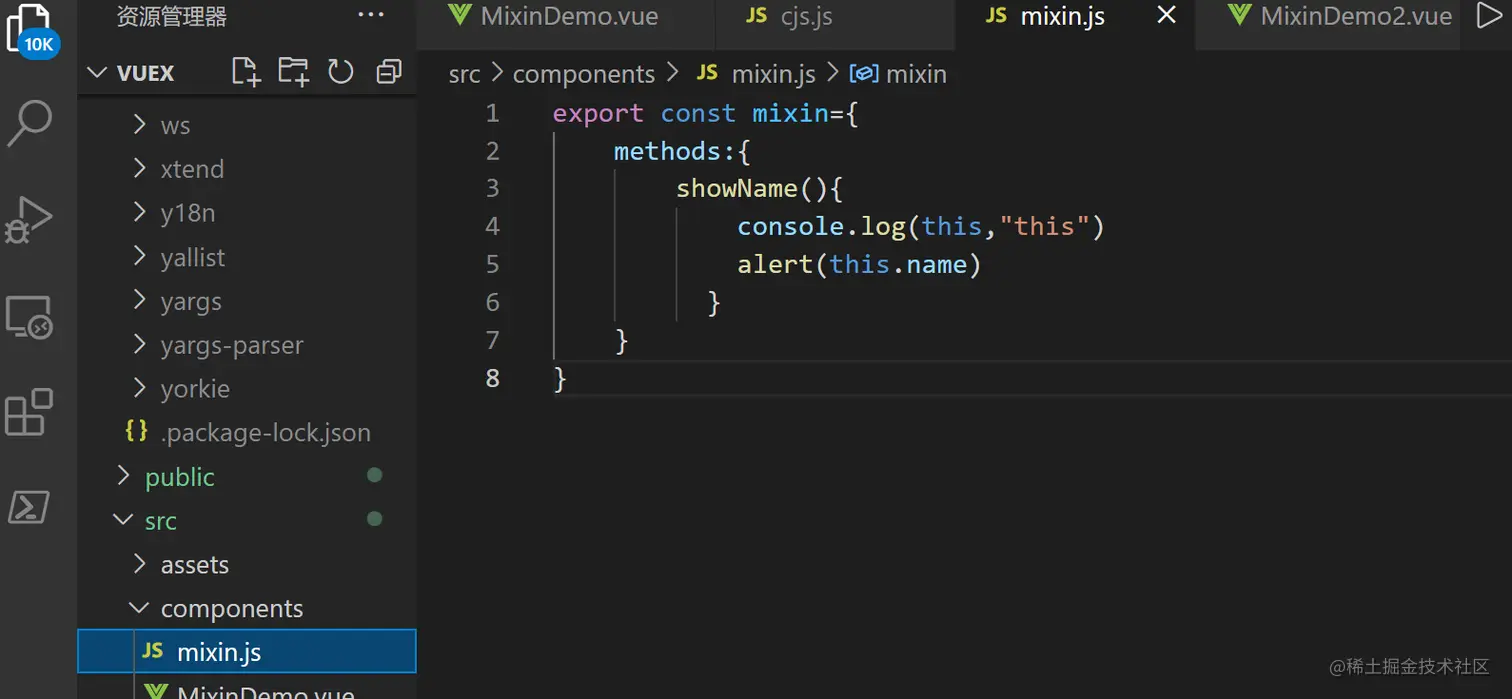Click the mixin symbol icon in breadcrumb

[864, 74]
